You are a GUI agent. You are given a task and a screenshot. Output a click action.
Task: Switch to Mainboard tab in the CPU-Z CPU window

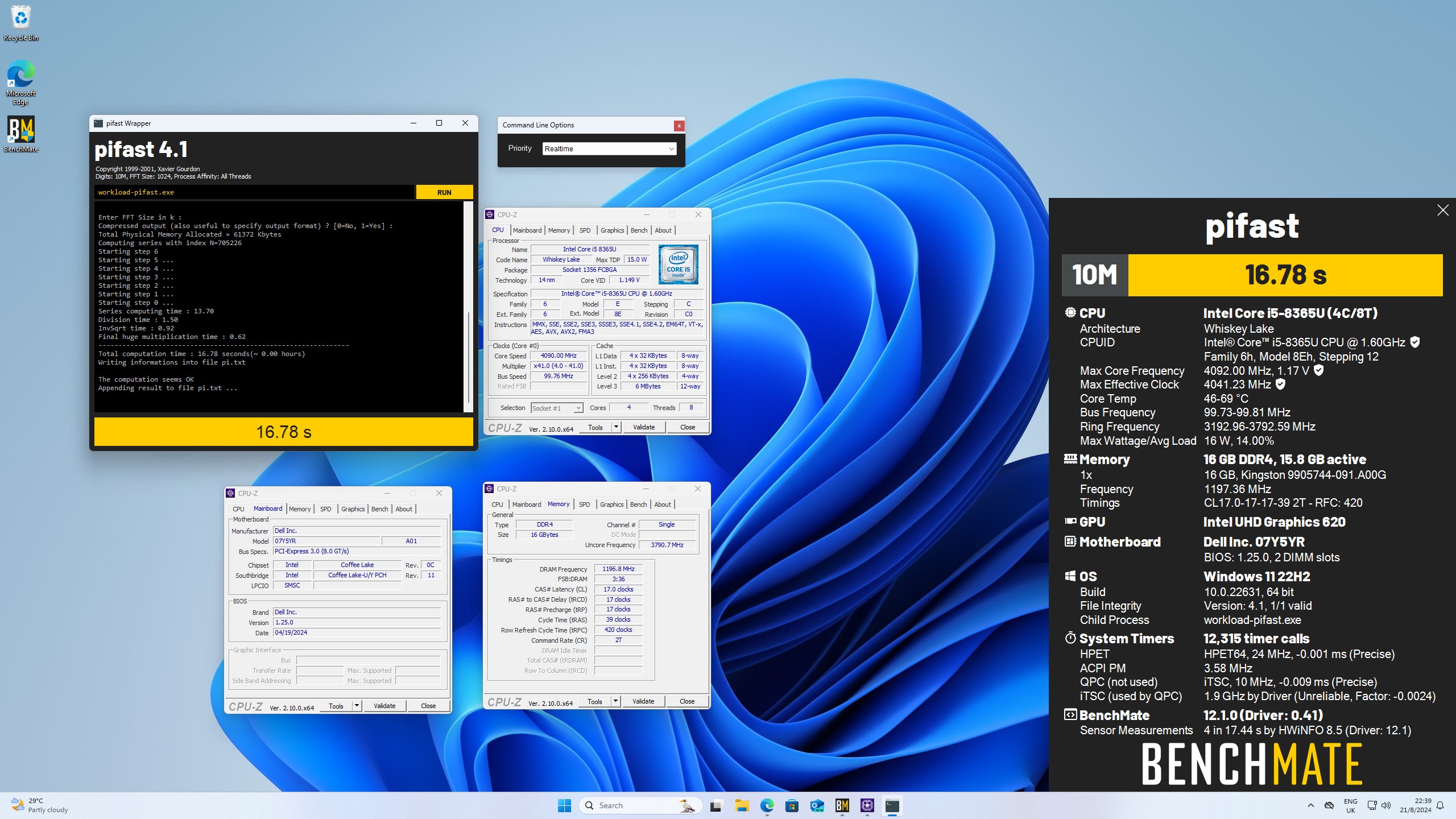pos(527,230)
